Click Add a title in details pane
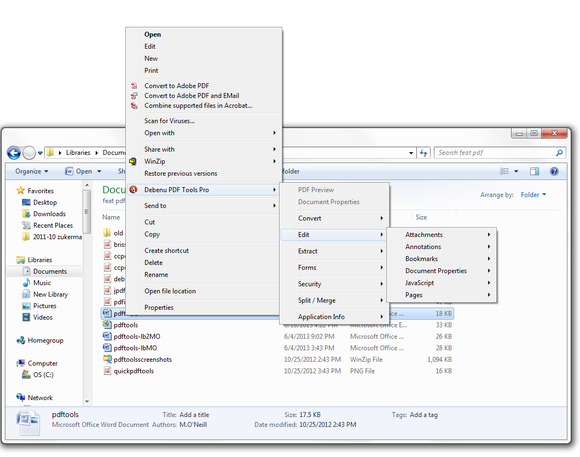The width and height of the screenshot is (580, 457). (x=194, y=415)
